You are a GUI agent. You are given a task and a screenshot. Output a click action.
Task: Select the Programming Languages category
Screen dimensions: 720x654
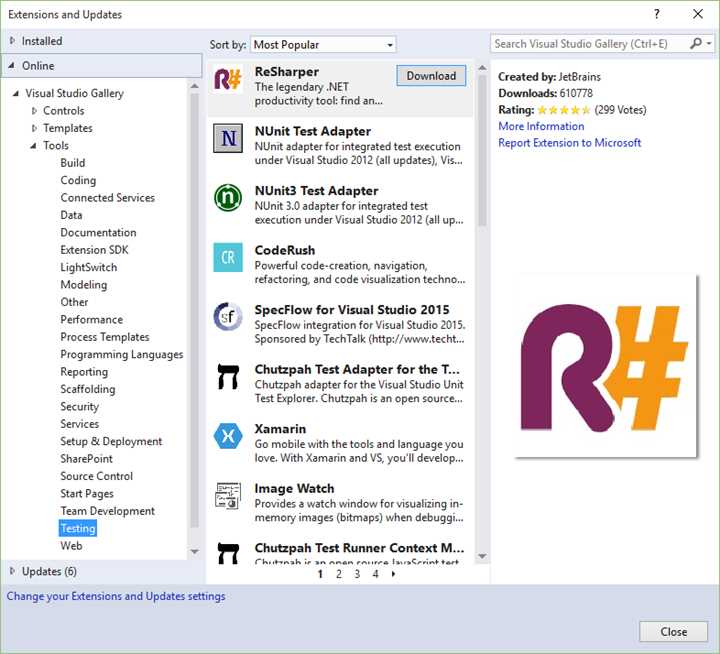click(122, 355)
